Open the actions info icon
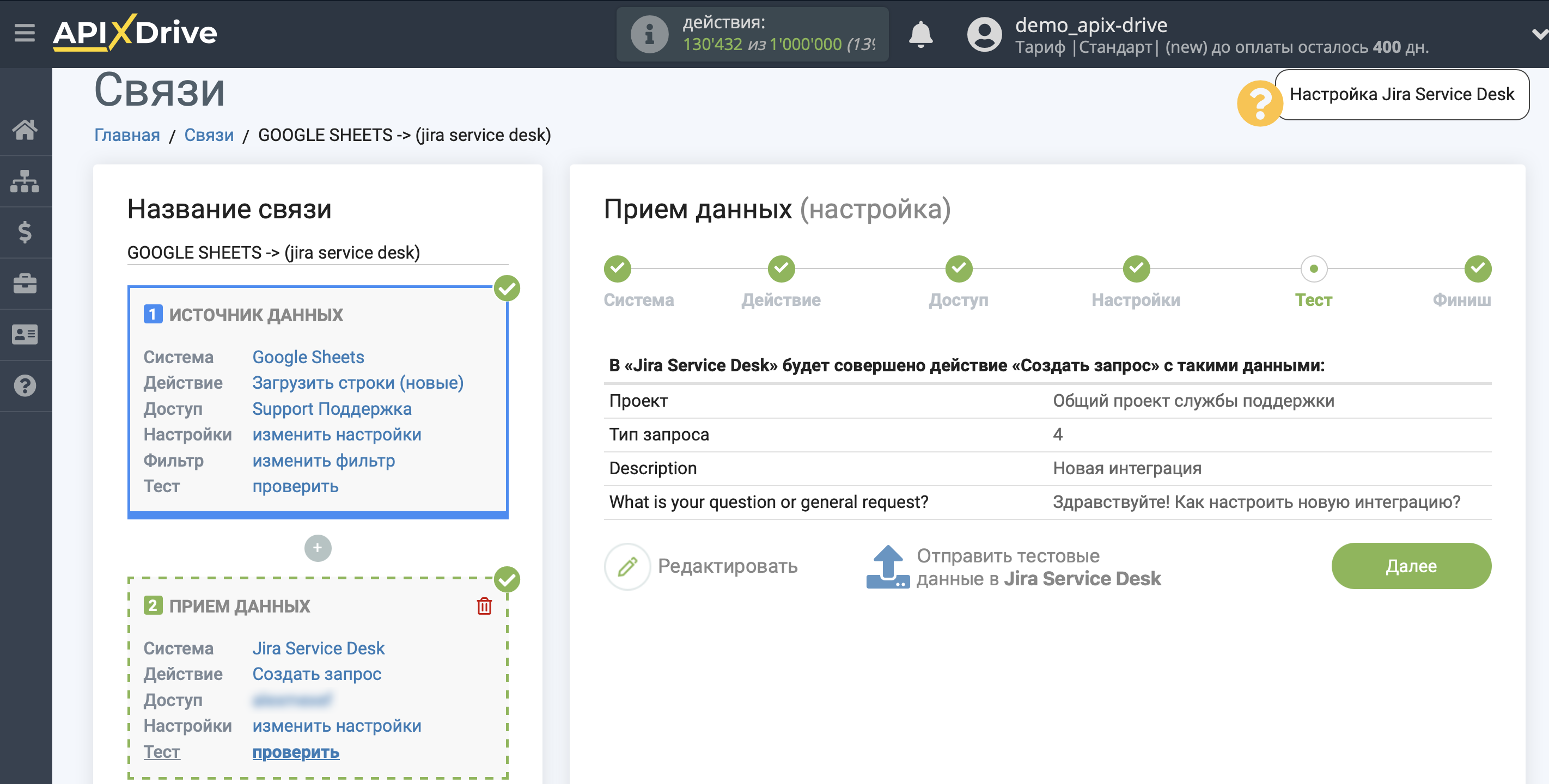 649,34
